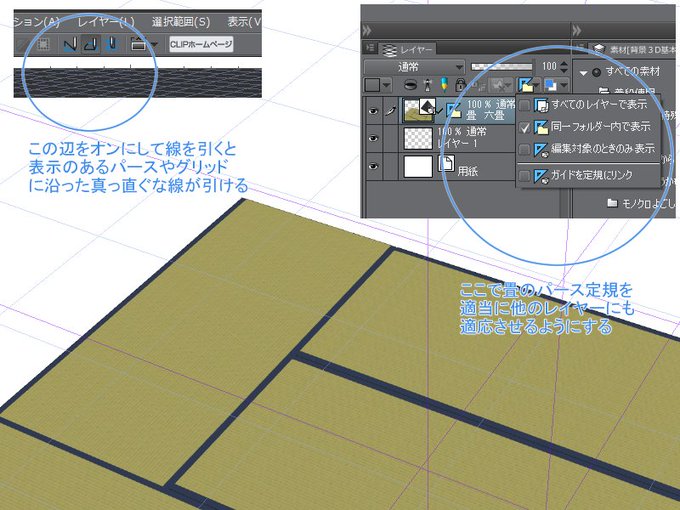Open dropdown arrow next to palette color swatch
This screenshot has width=680, height=510.
386,85
